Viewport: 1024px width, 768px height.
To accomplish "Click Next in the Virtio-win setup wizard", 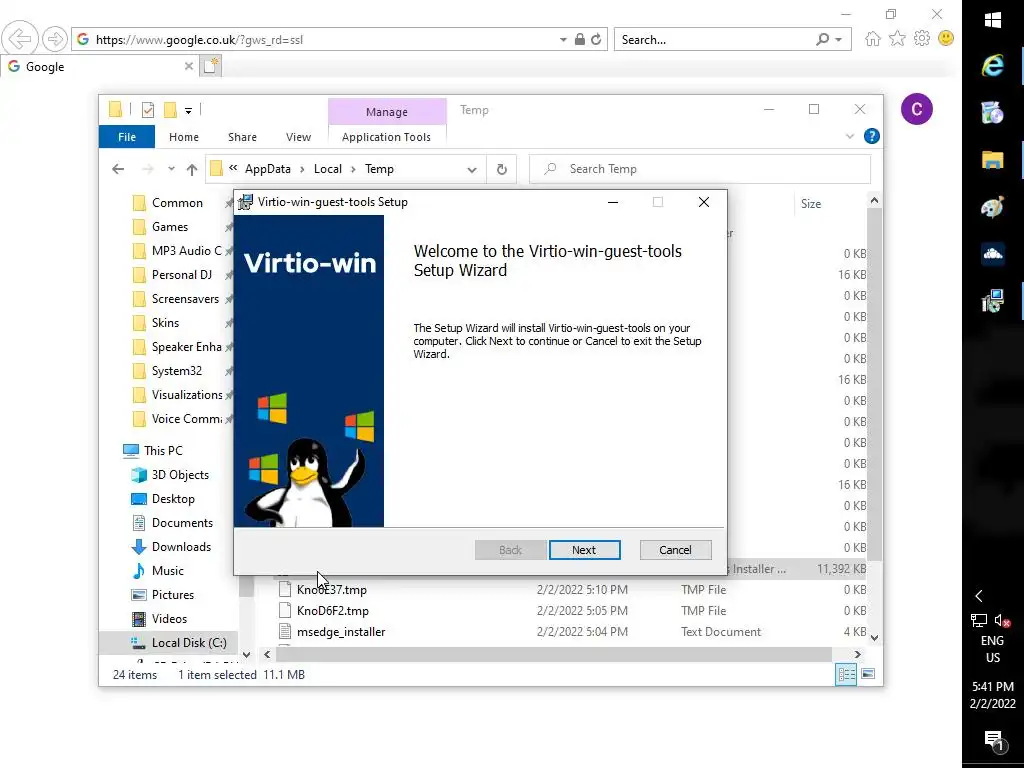I will [584, 550].
